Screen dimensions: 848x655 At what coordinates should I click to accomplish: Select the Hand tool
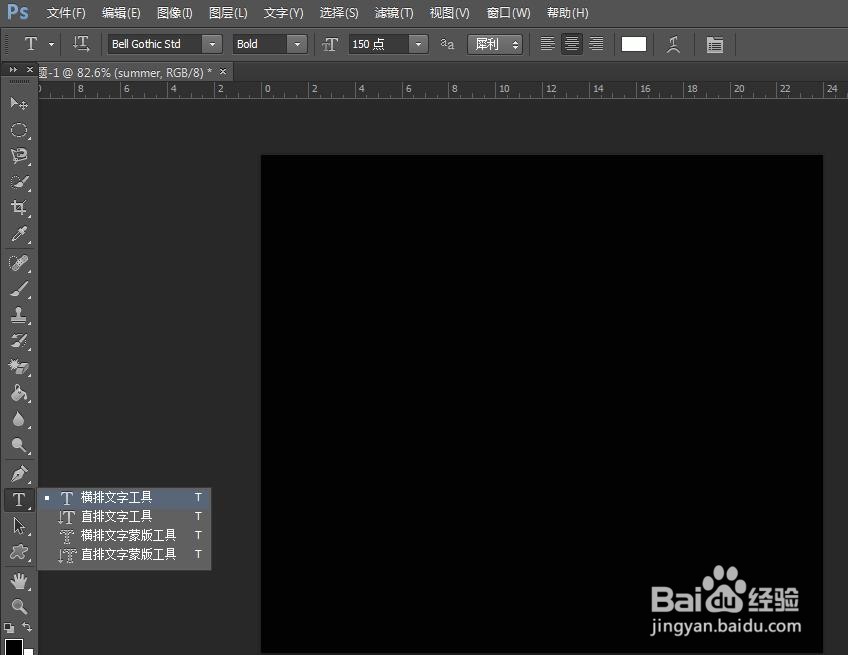[19, 581]
